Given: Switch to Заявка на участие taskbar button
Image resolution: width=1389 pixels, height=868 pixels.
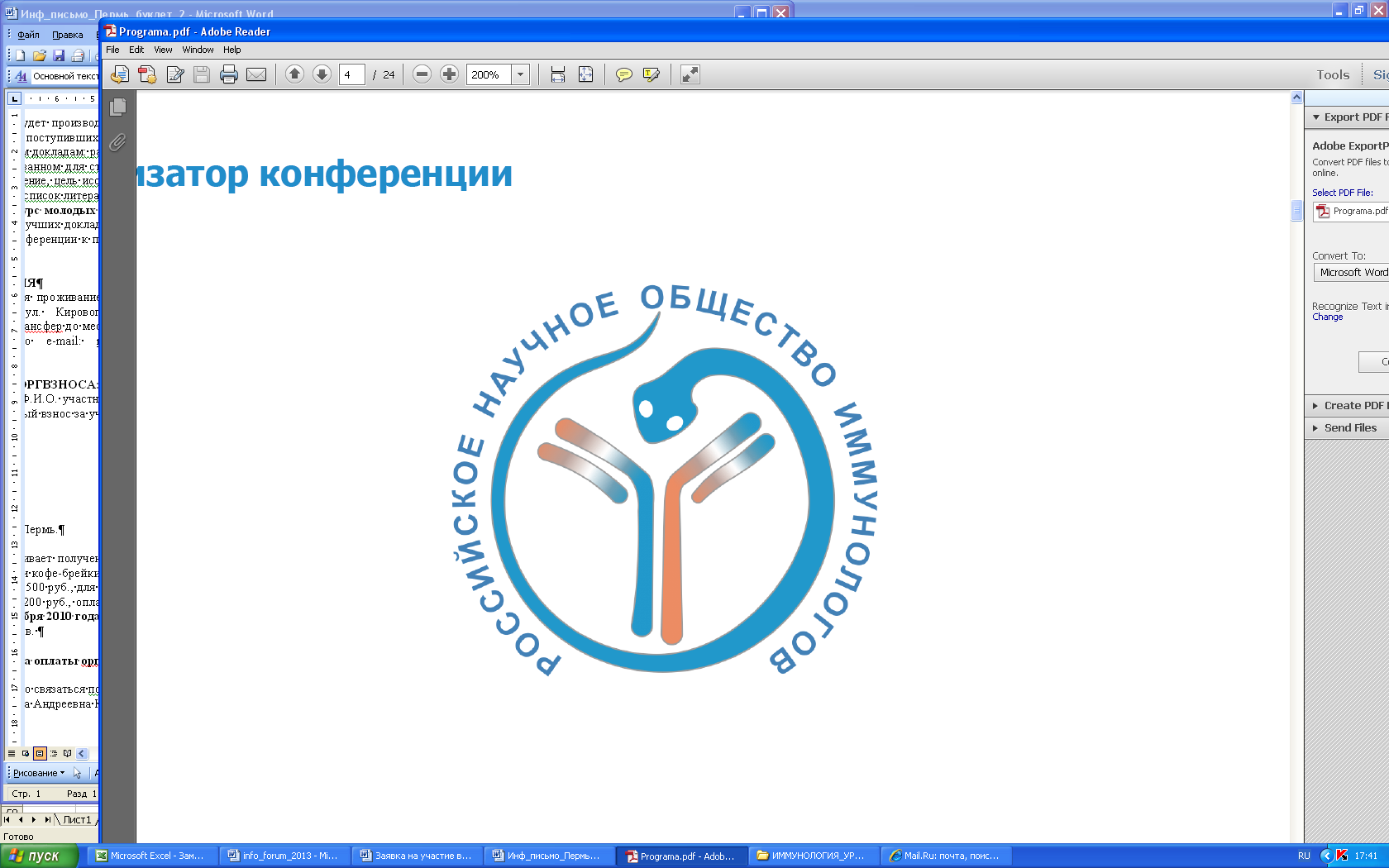Looking at the screenshot, I should click(416, 856).
